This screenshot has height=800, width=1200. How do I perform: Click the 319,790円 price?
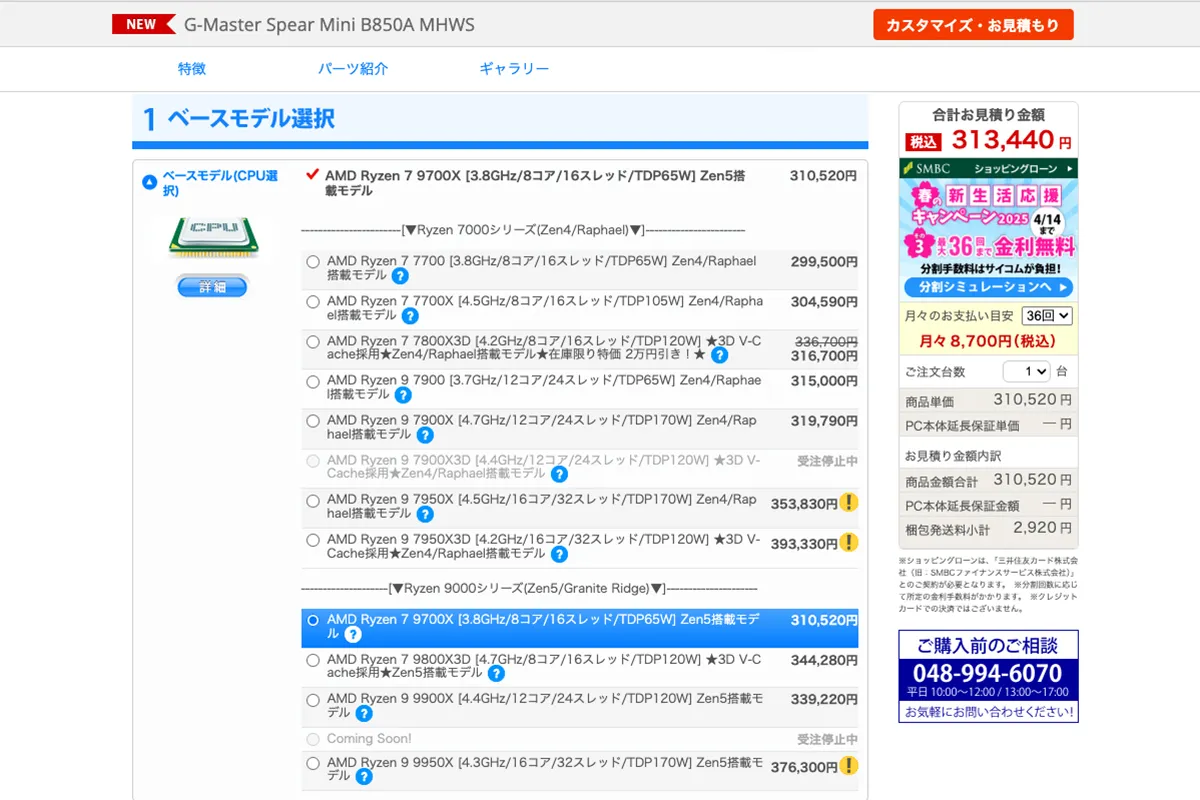coord(824,421)
